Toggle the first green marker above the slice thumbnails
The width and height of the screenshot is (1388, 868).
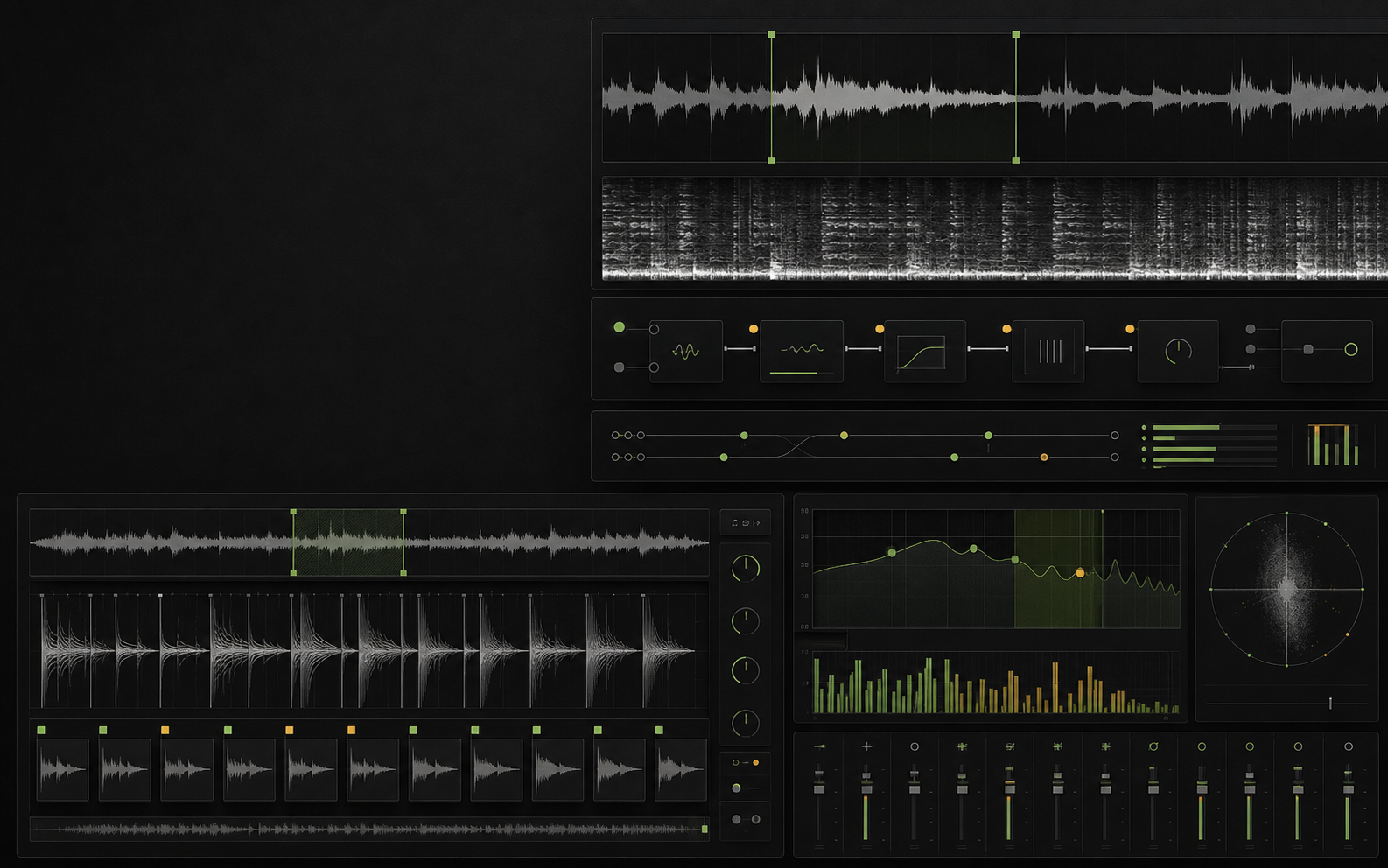click(41, 730)
